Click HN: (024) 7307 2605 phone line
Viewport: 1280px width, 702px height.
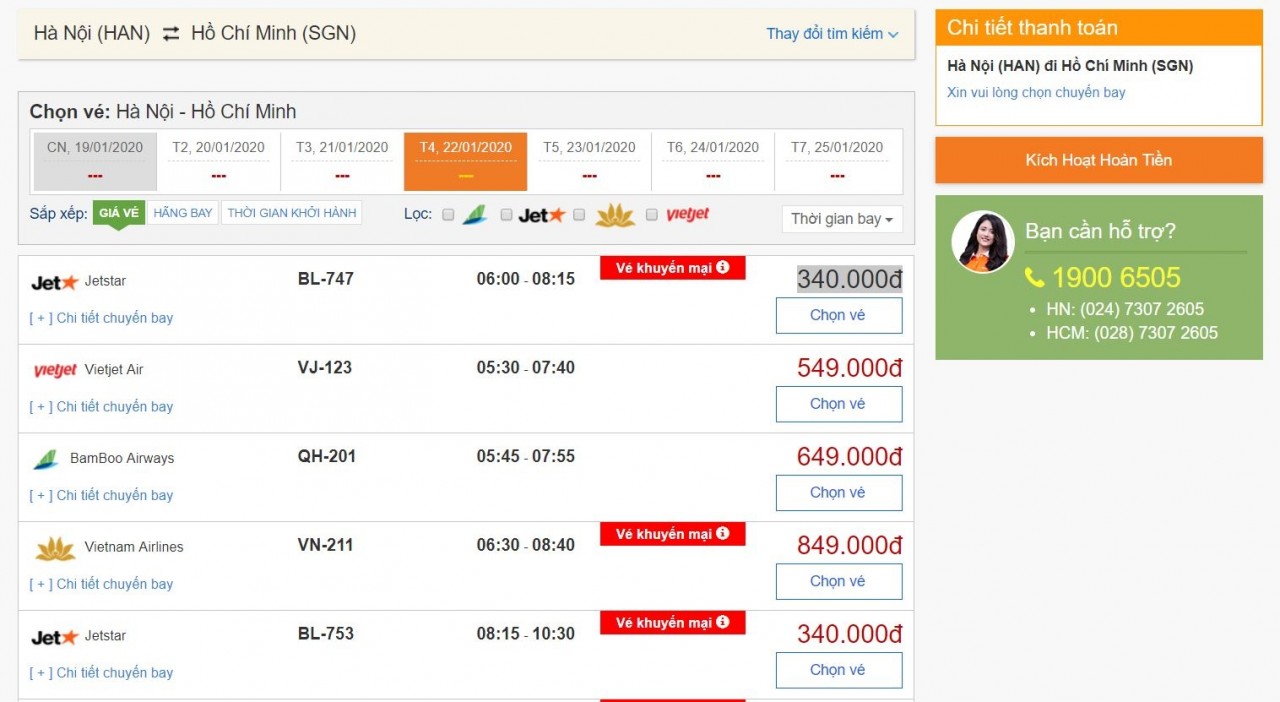tap(1125, 310)
